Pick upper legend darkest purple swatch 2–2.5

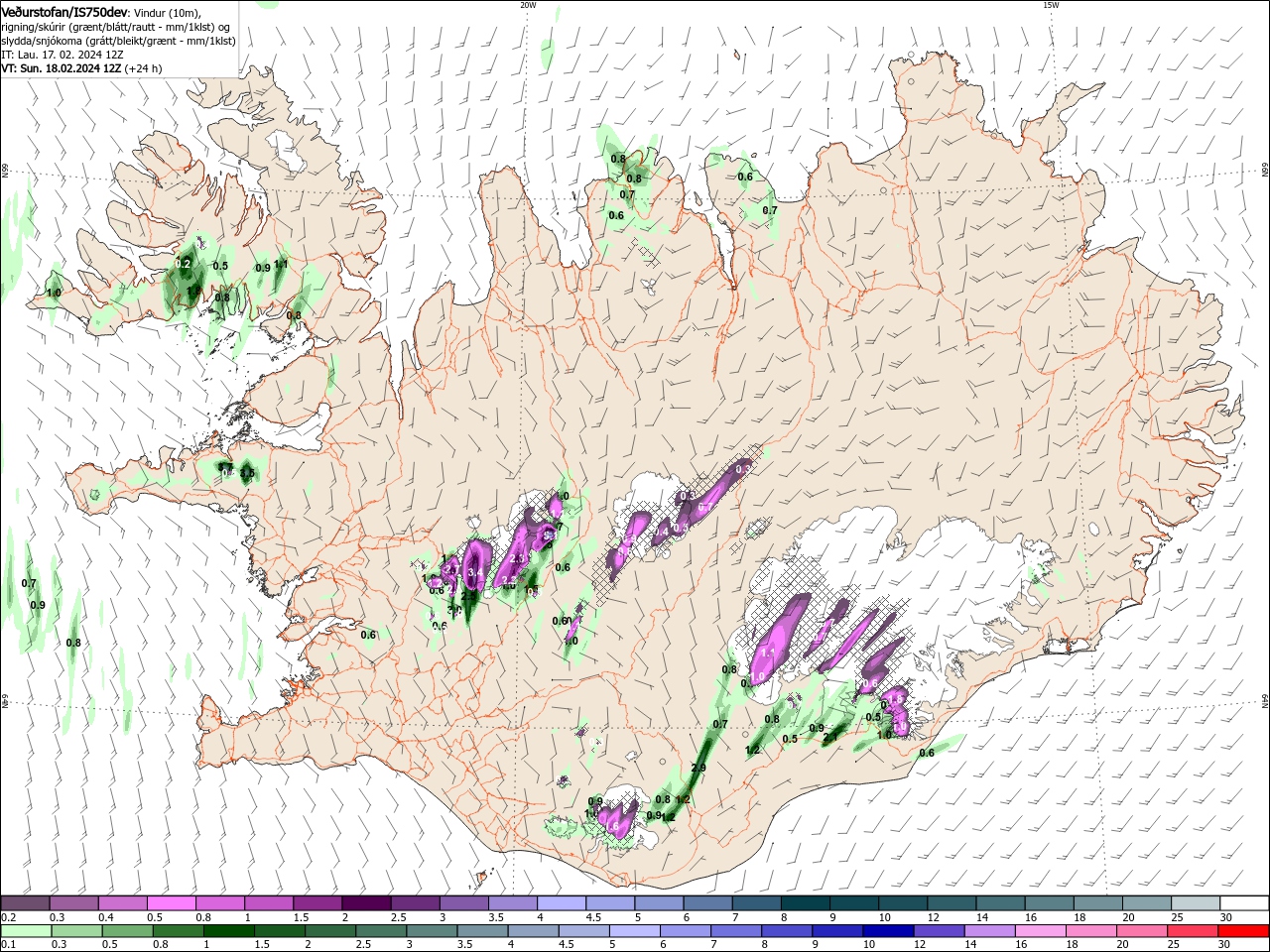pyautogui.click(x=366, y=903)
